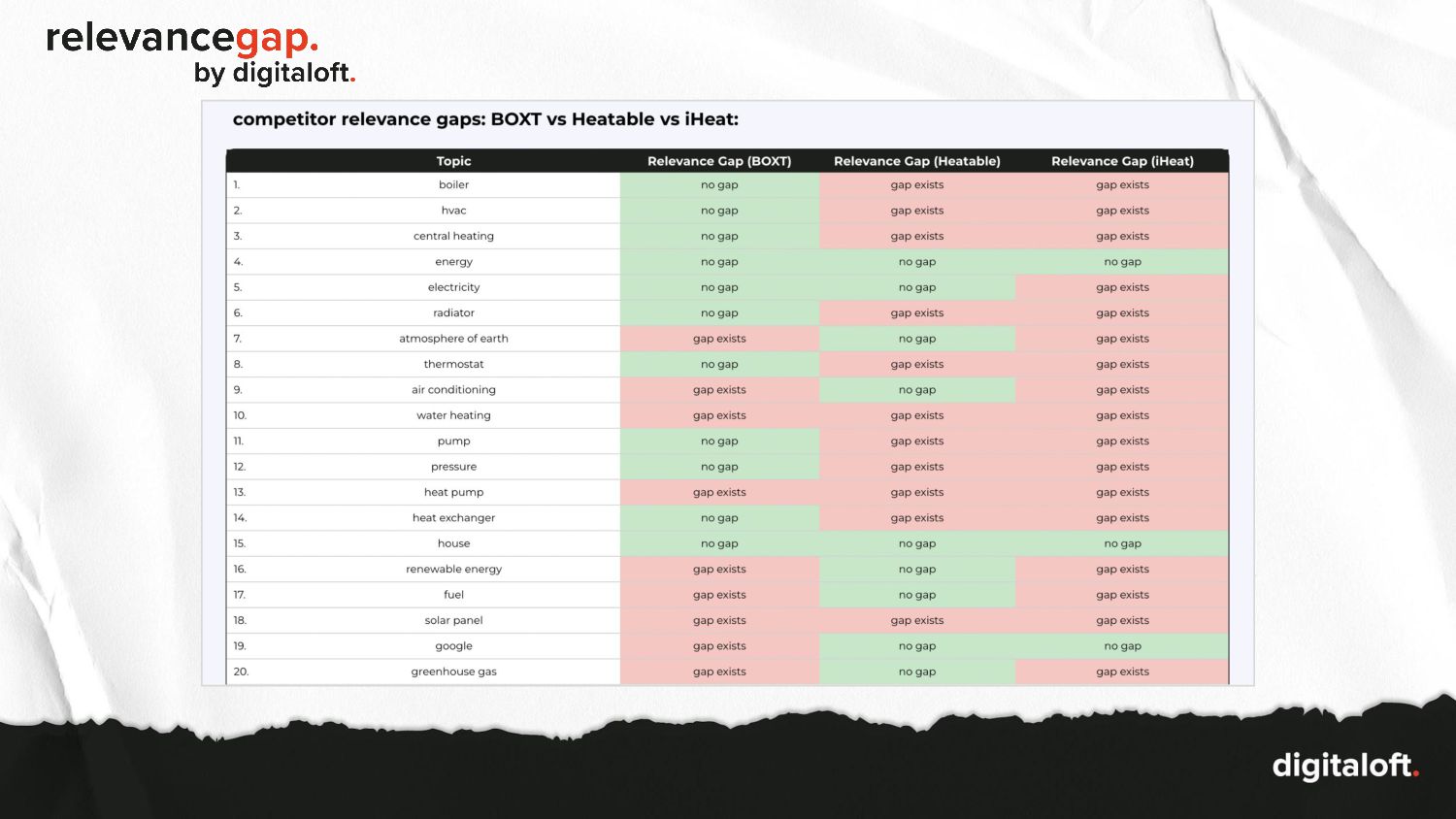Click Heatable 'no gap' cell for electricity
1456x819 pixels.
click(917, 287)
